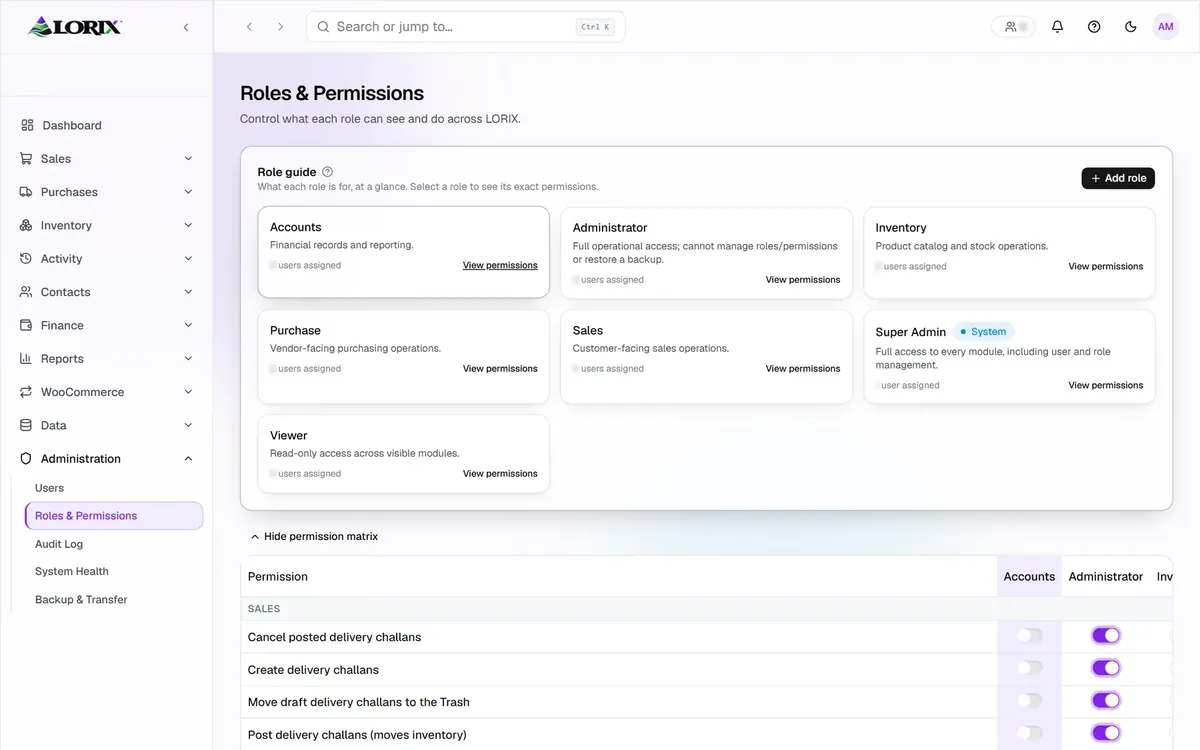
Task: Expand the Contacts menu chevron
Action: click(x=188, y=292)
